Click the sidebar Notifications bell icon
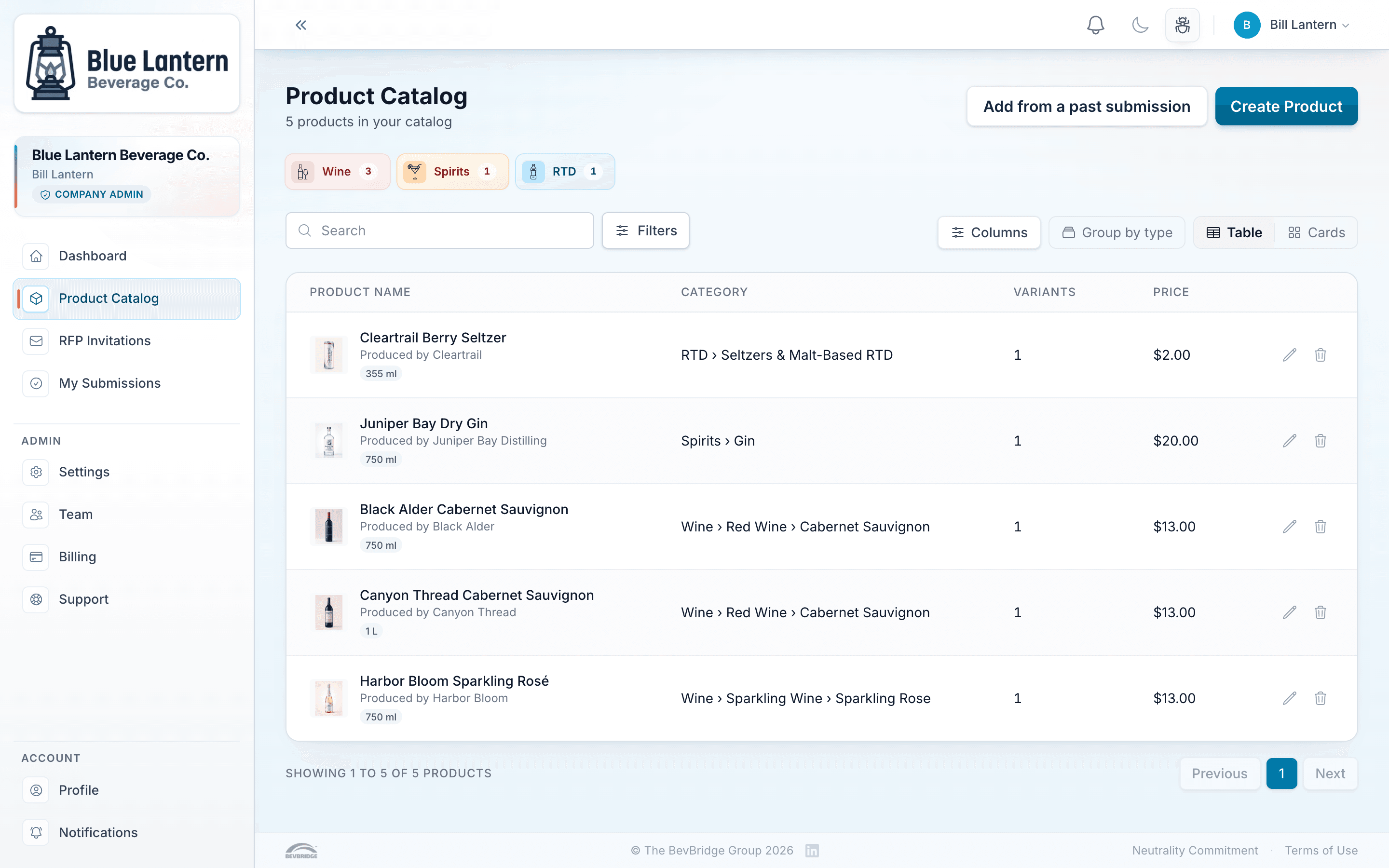 (x=36, y=833)
